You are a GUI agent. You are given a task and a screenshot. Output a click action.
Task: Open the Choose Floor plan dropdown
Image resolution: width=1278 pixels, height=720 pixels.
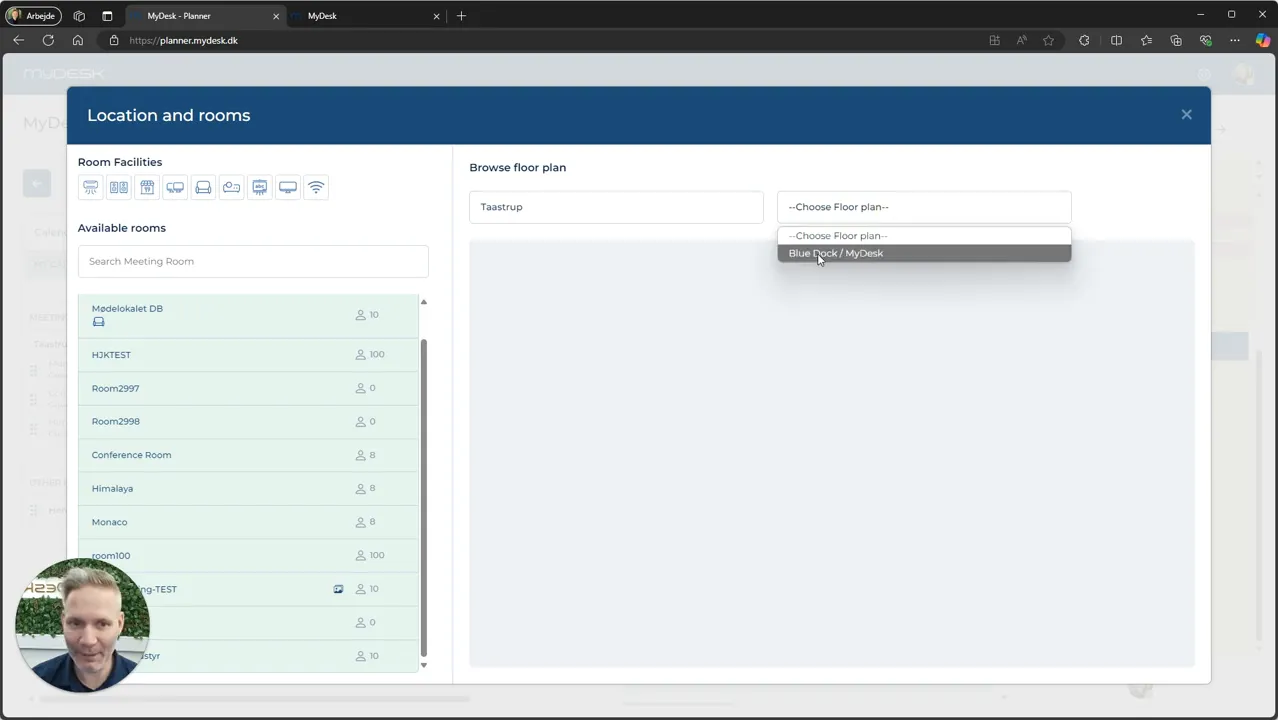924,207
